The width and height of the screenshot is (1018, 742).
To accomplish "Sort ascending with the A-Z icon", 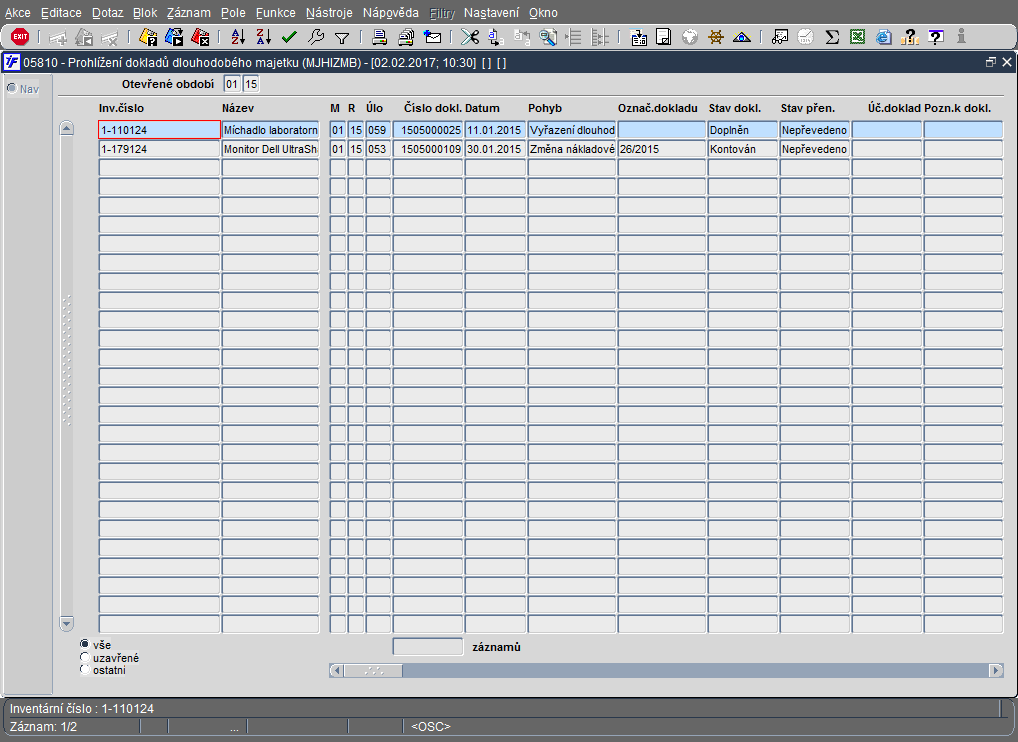I will pyautogui.click(x=238, y=37).
